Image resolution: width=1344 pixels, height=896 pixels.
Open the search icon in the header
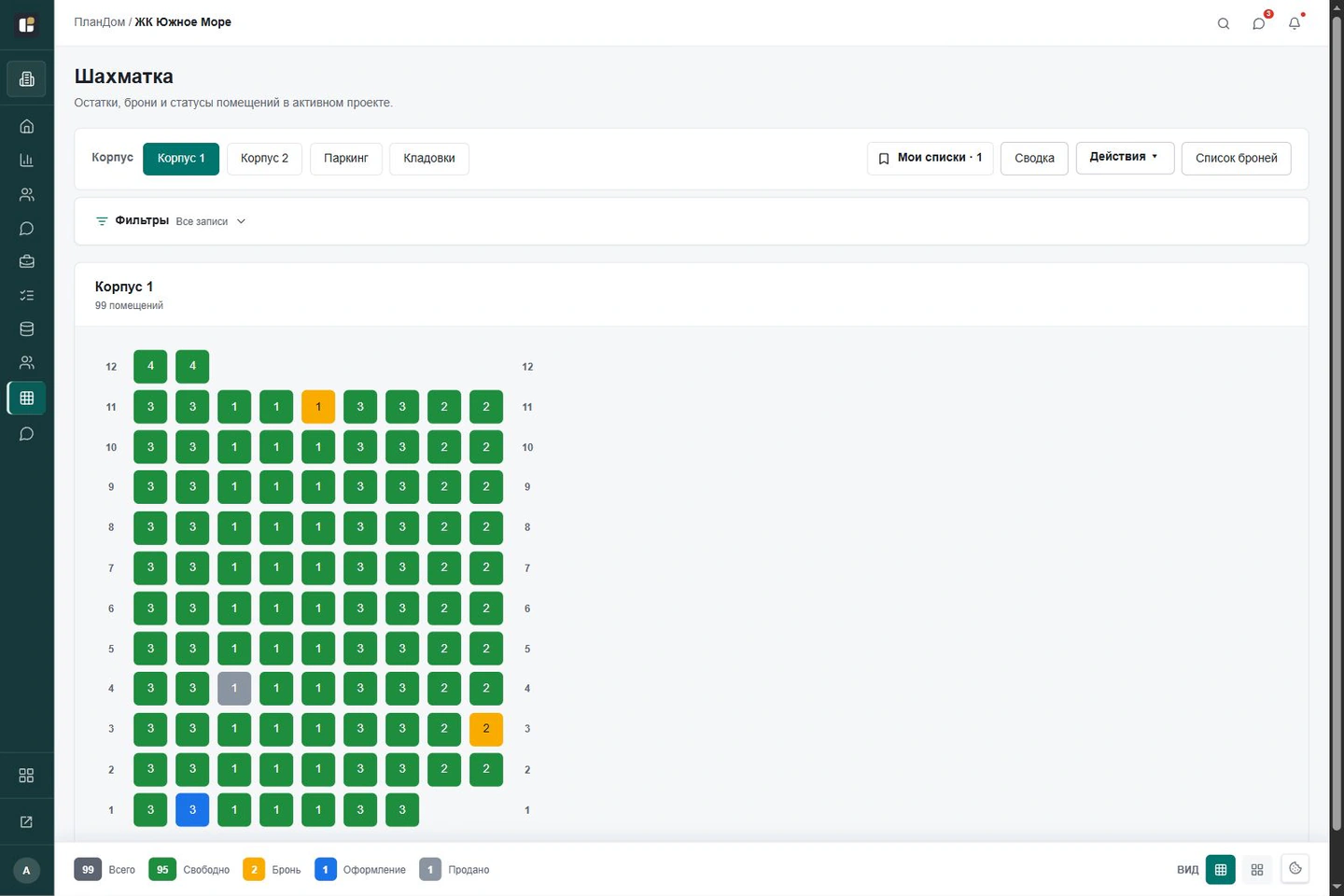click(1223, 23)
